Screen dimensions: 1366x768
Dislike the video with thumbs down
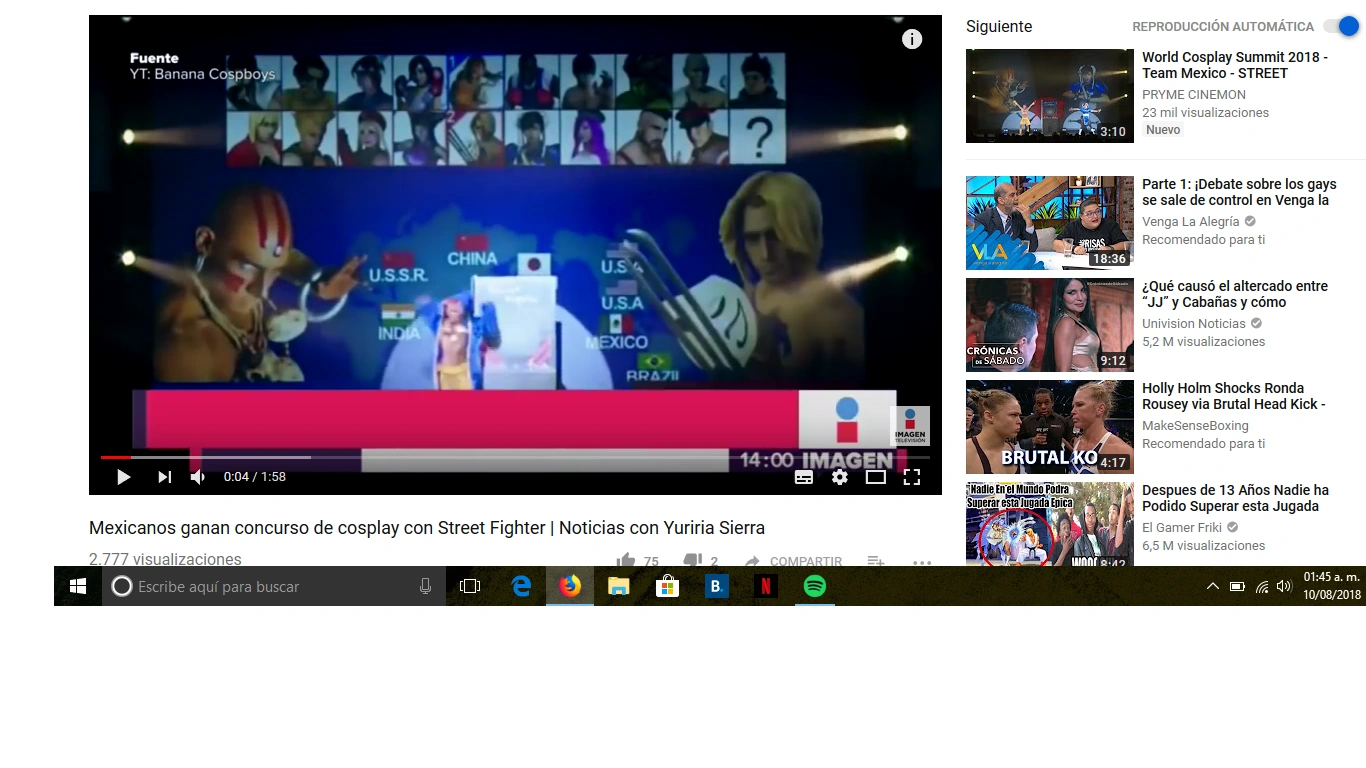[x=692, y=561]
